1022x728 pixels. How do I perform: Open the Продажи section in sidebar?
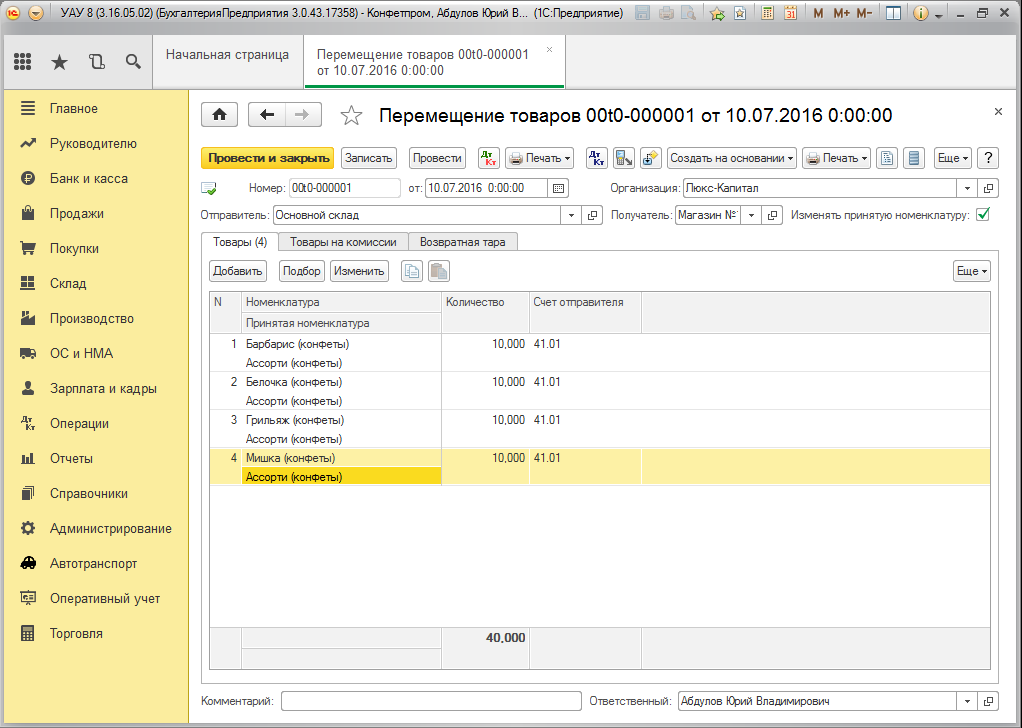click(77, 214)
